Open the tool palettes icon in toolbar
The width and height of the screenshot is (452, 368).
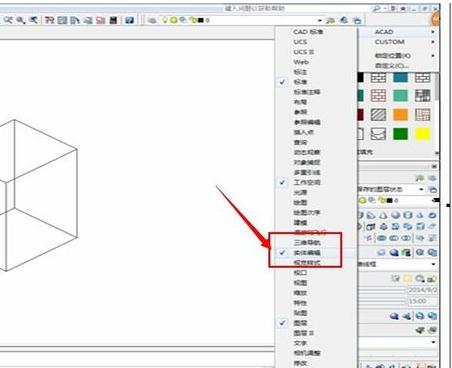click(75, 20)
